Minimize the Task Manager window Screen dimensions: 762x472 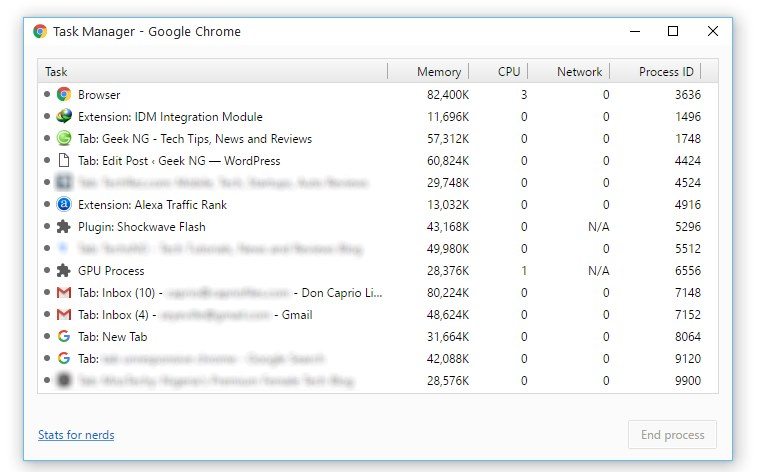pos(635,32)
